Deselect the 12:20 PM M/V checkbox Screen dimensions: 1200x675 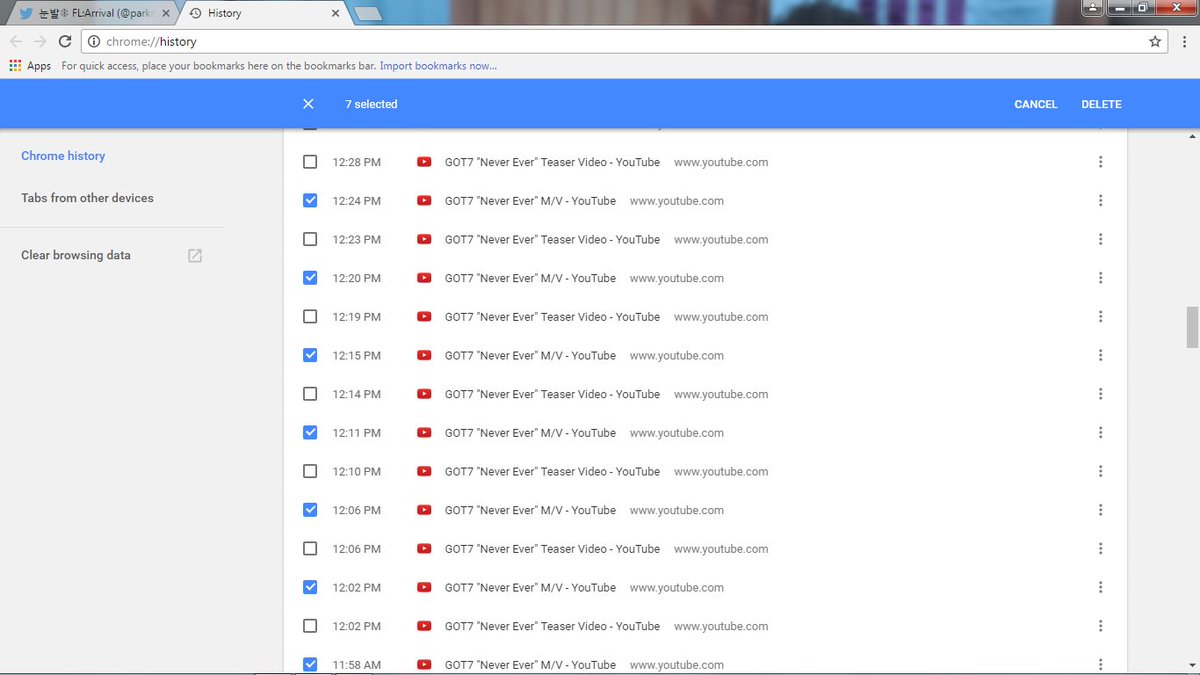pos(310,278)
